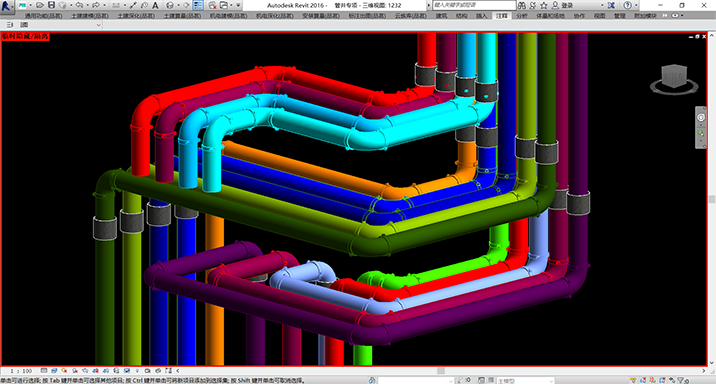Open the 机电建模(品茗) ribbon tab

pyautogui.click(x=228, y=16)
